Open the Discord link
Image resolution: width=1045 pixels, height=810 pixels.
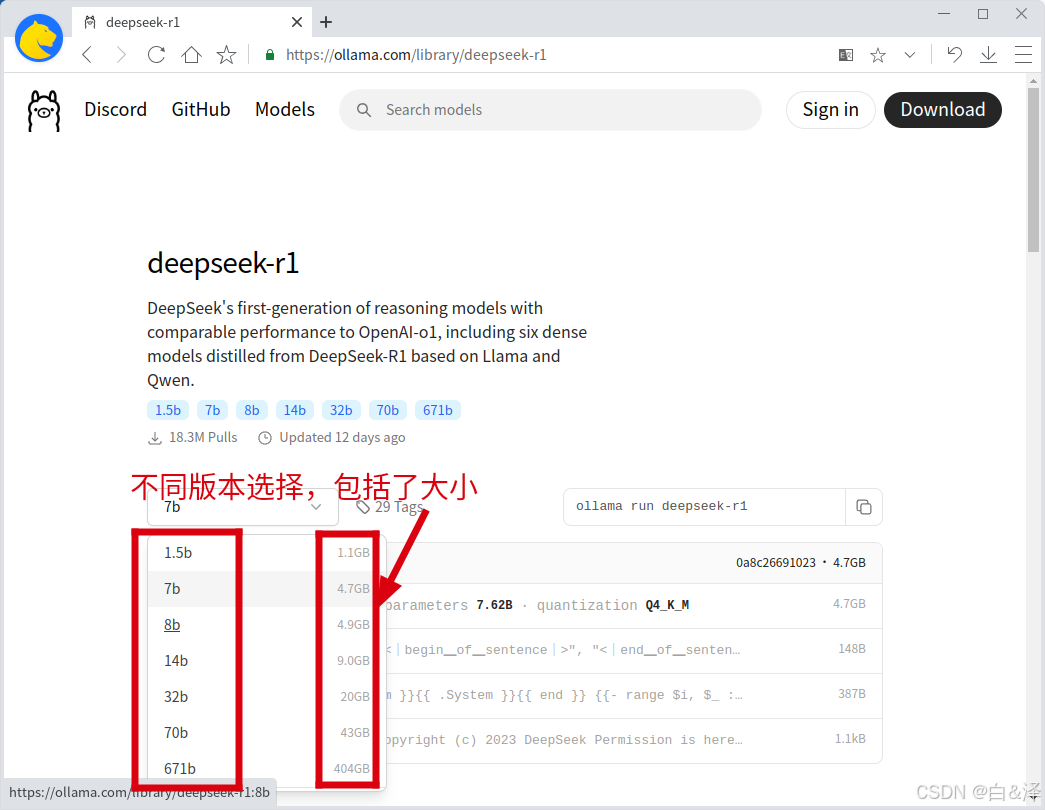tap(115, 109)
